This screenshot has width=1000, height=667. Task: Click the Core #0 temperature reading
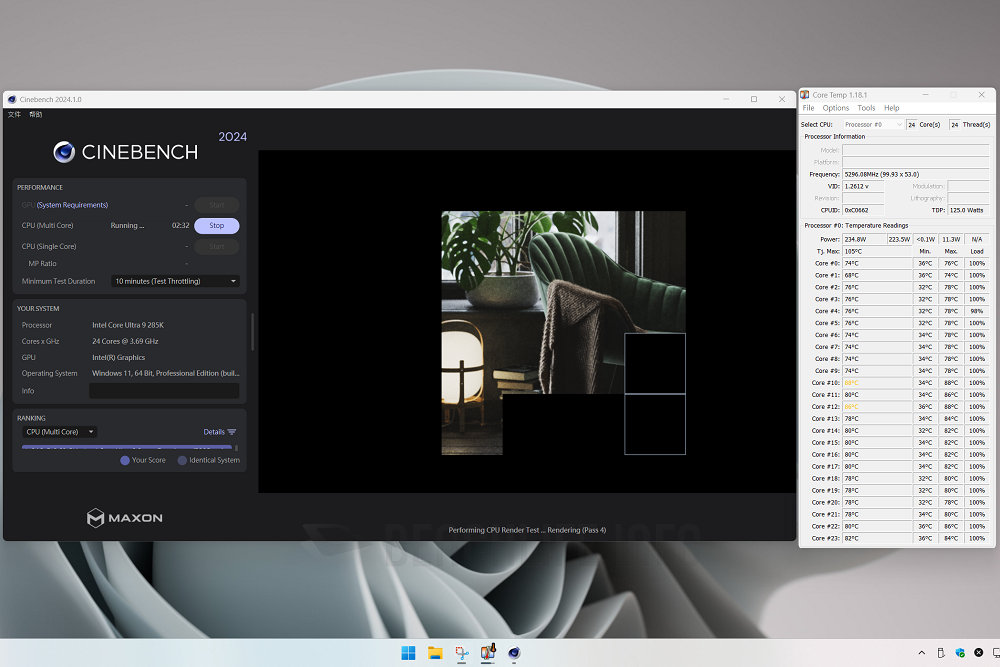click(877, 263)
